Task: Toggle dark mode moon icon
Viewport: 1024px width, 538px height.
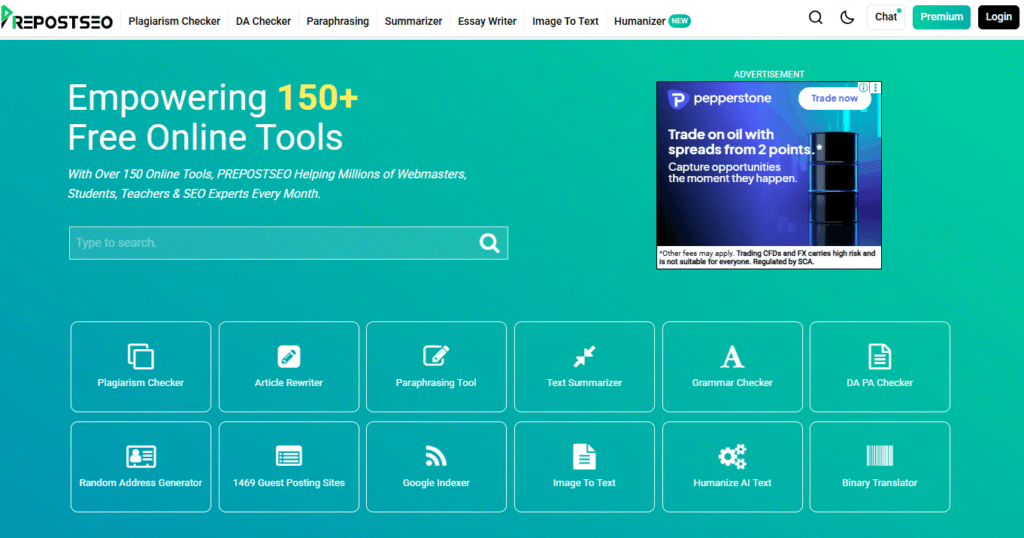Action: (847, 18)
